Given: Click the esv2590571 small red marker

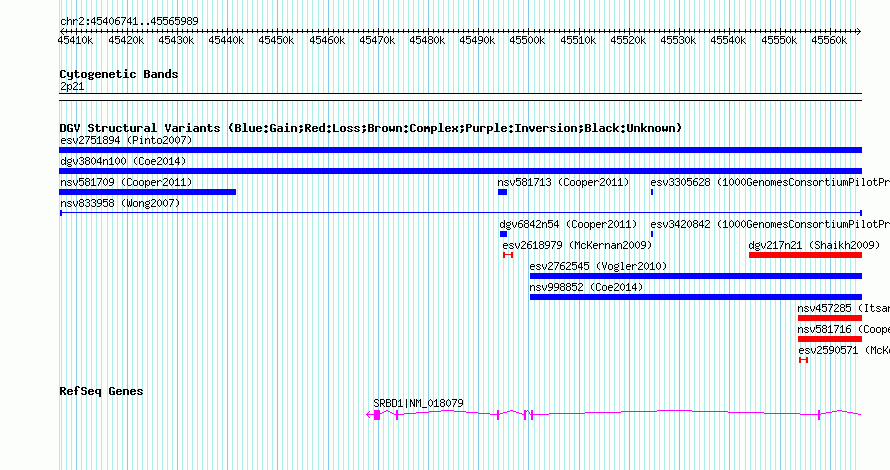Looking at the screenshot, I should 803,360.
